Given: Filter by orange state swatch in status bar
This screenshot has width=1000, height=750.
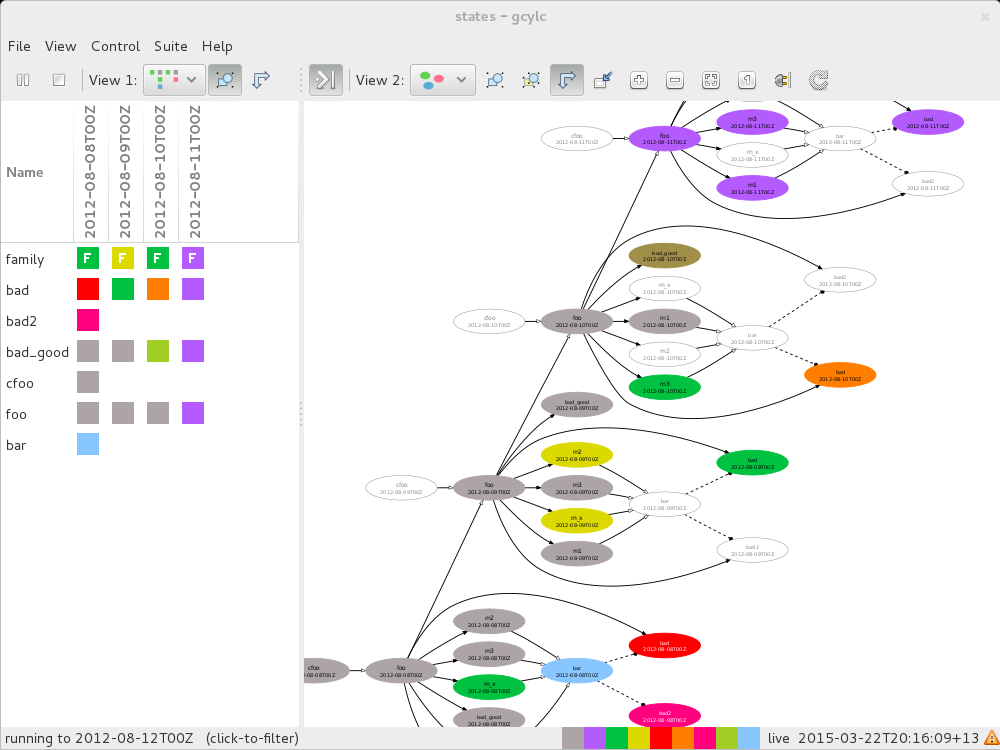Looking at the screenshot, I should (682, 739).
